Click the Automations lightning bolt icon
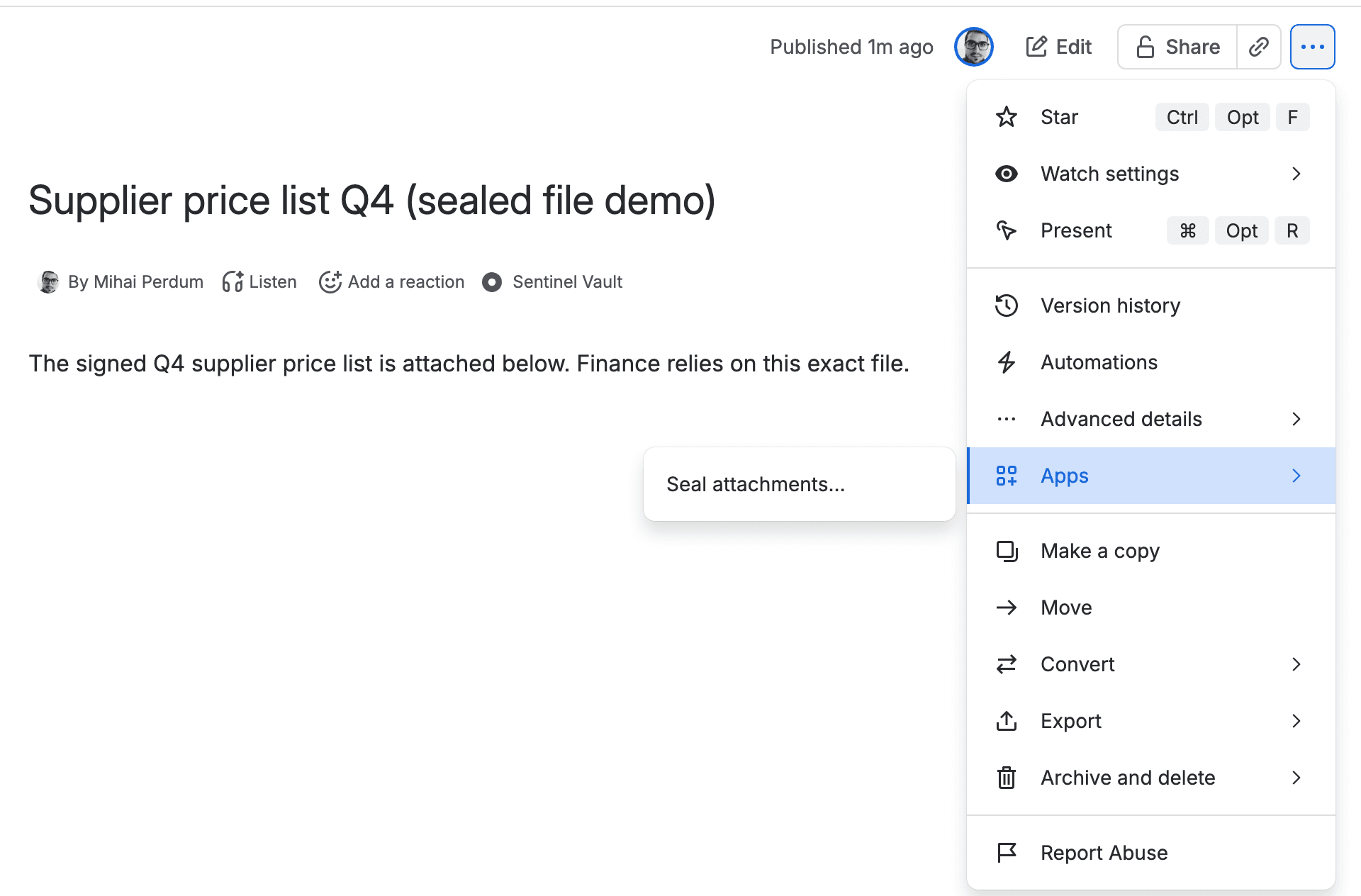Image resolution: width=1361 pixels, height=896 pixels. (1007, 362)
